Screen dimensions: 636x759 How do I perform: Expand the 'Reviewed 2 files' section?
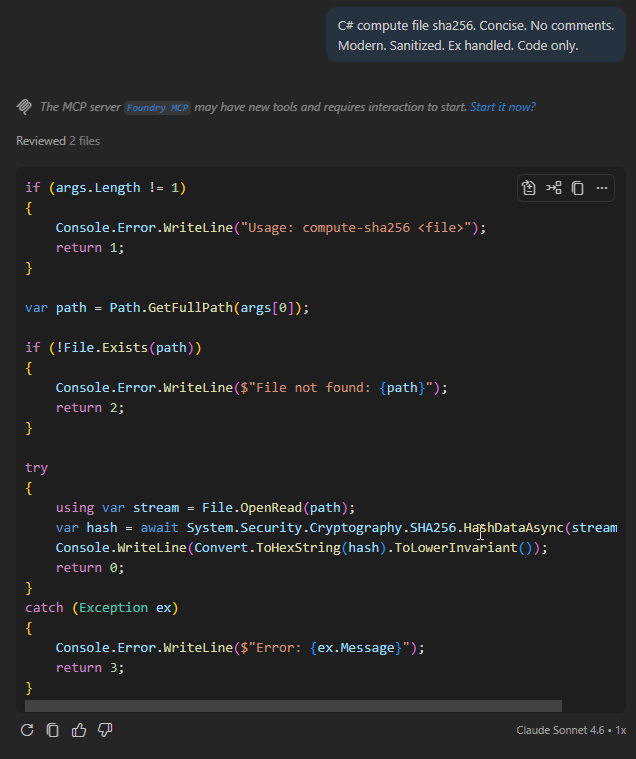coord(58,141)
